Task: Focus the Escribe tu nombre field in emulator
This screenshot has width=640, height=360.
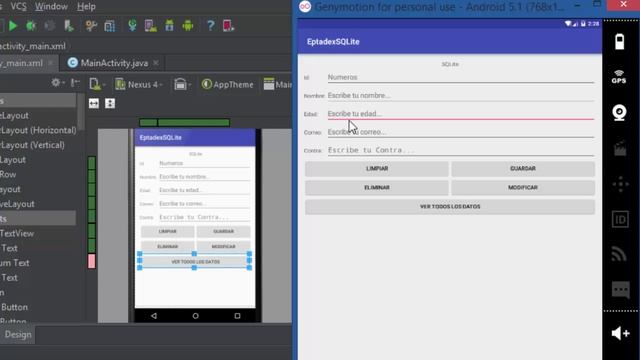Action: coord(460,96)
